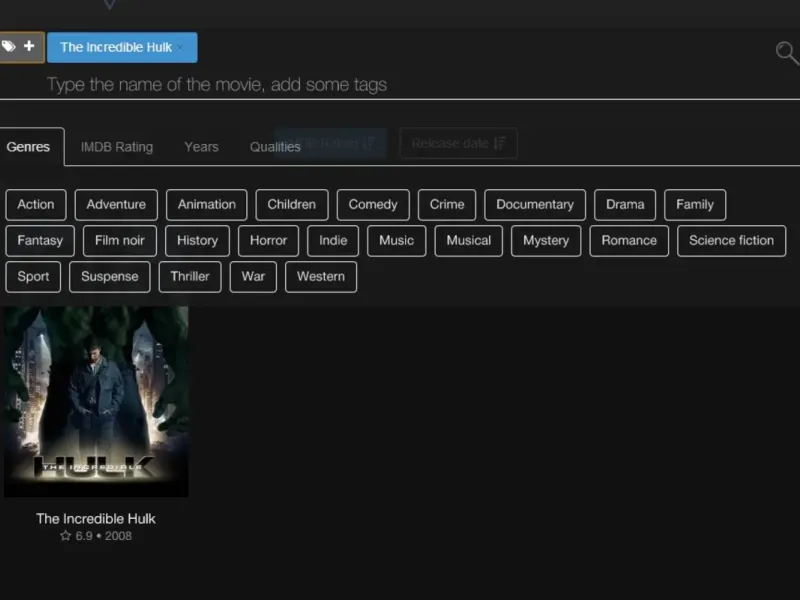Toggle the Crime genre filter
The image size is (800, 600).
(x=447, y=205)
